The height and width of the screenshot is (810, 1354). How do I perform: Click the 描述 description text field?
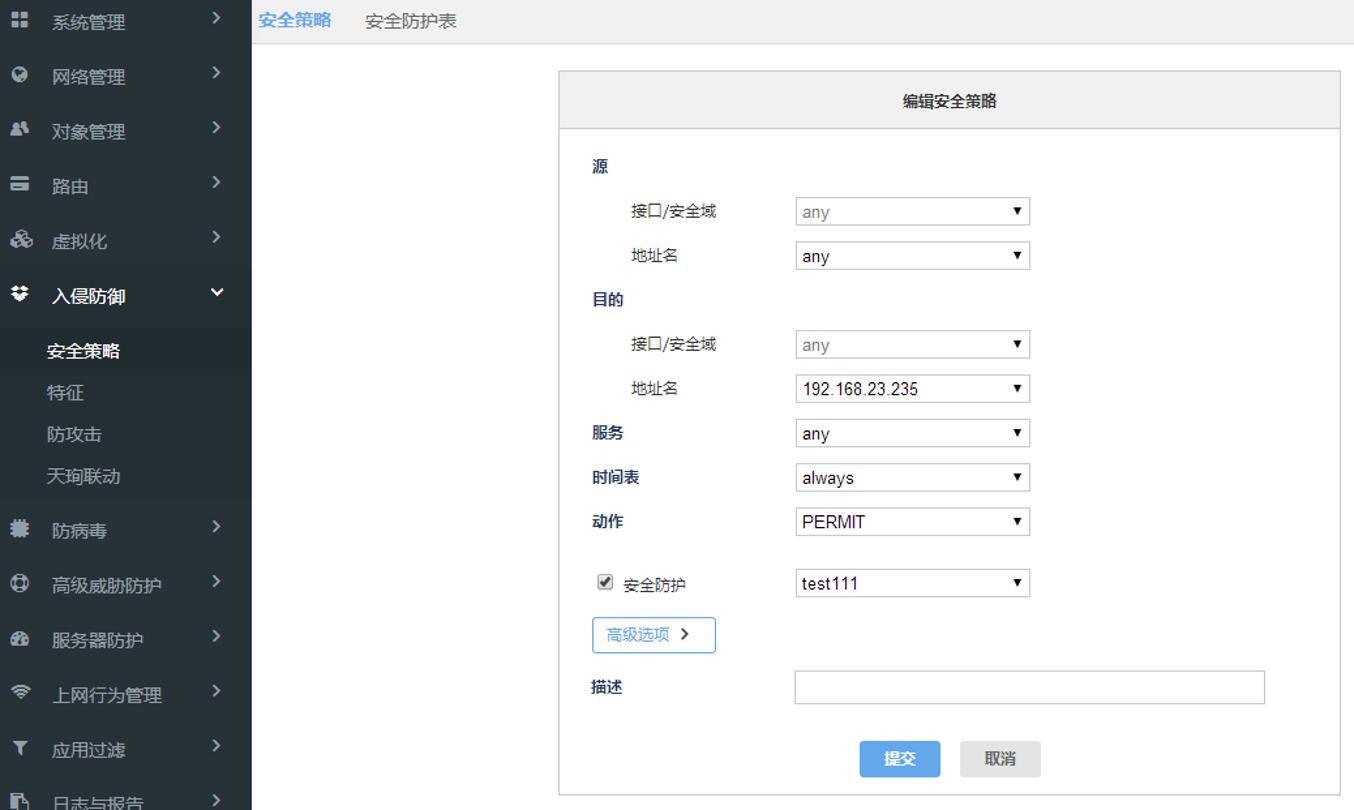click(x=1029, y=688)
